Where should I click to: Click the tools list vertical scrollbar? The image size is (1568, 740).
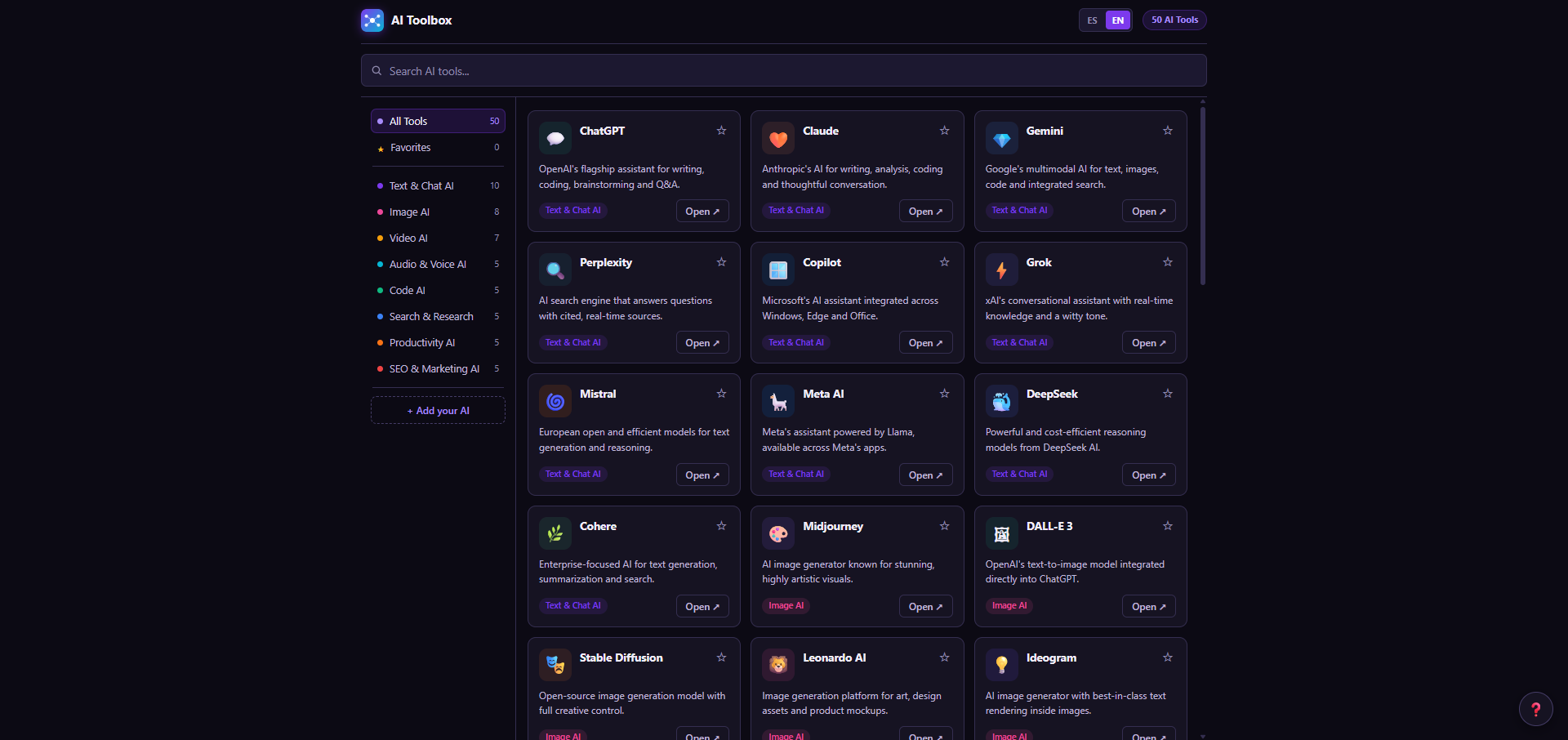(x=1203, y=196)
